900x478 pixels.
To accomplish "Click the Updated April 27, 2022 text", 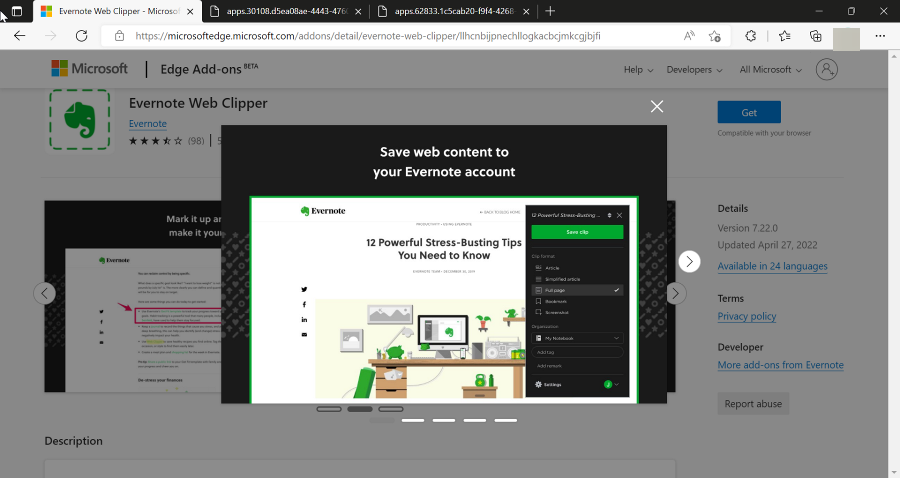I will click(x=767, y=244).
